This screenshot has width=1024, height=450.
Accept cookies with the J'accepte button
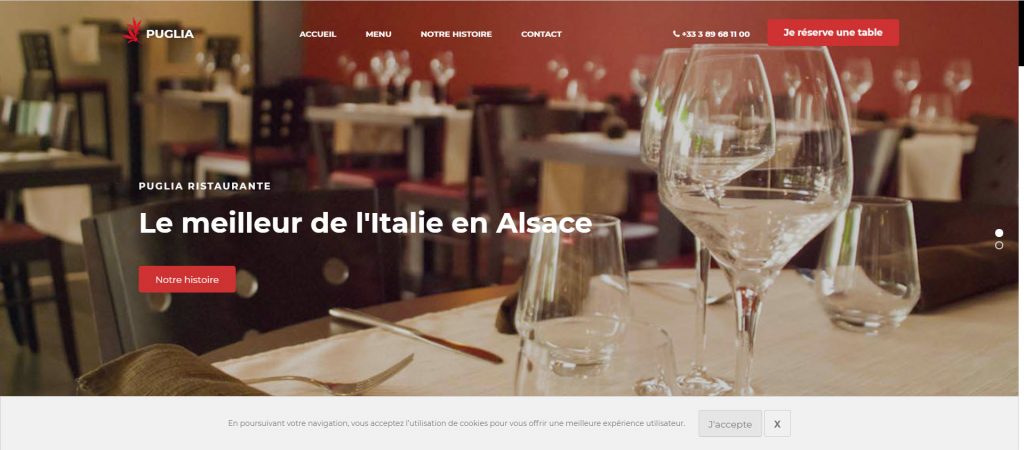click(729, 423)
